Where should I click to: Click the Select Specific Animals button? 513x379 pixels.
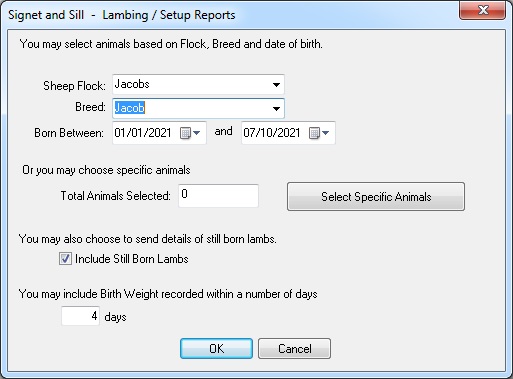(x=376, y=196)
